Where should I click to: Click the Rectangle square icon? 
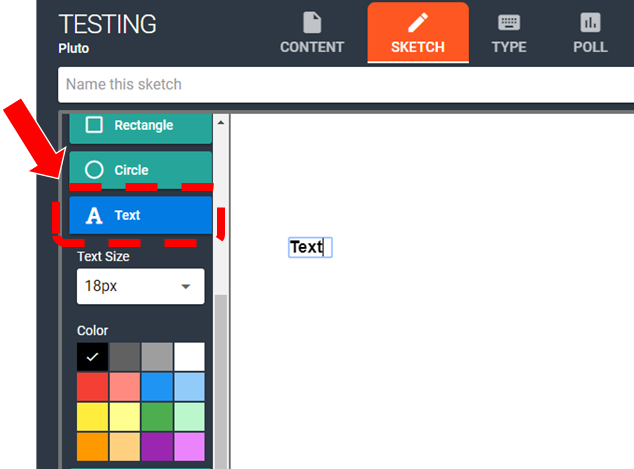coord(94,125)
